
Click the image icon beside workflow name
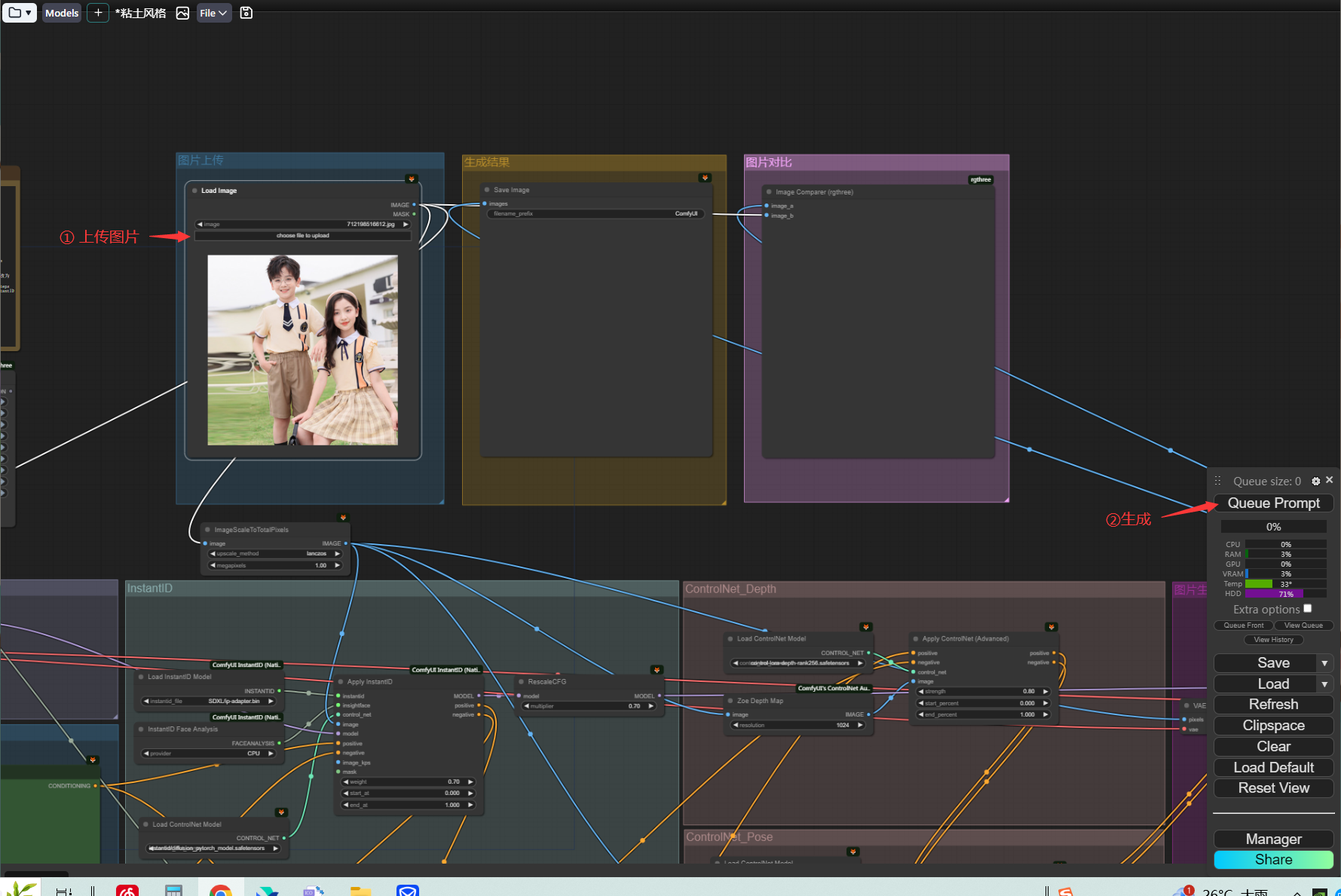pyautogui.click(x=182, y=13)
